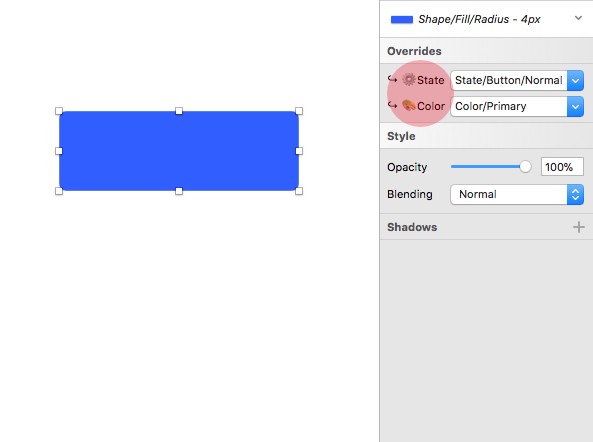Open the Blending mode Normal dropdown
The height and width of the screenshot is (442, 593).
coord(517,194)
